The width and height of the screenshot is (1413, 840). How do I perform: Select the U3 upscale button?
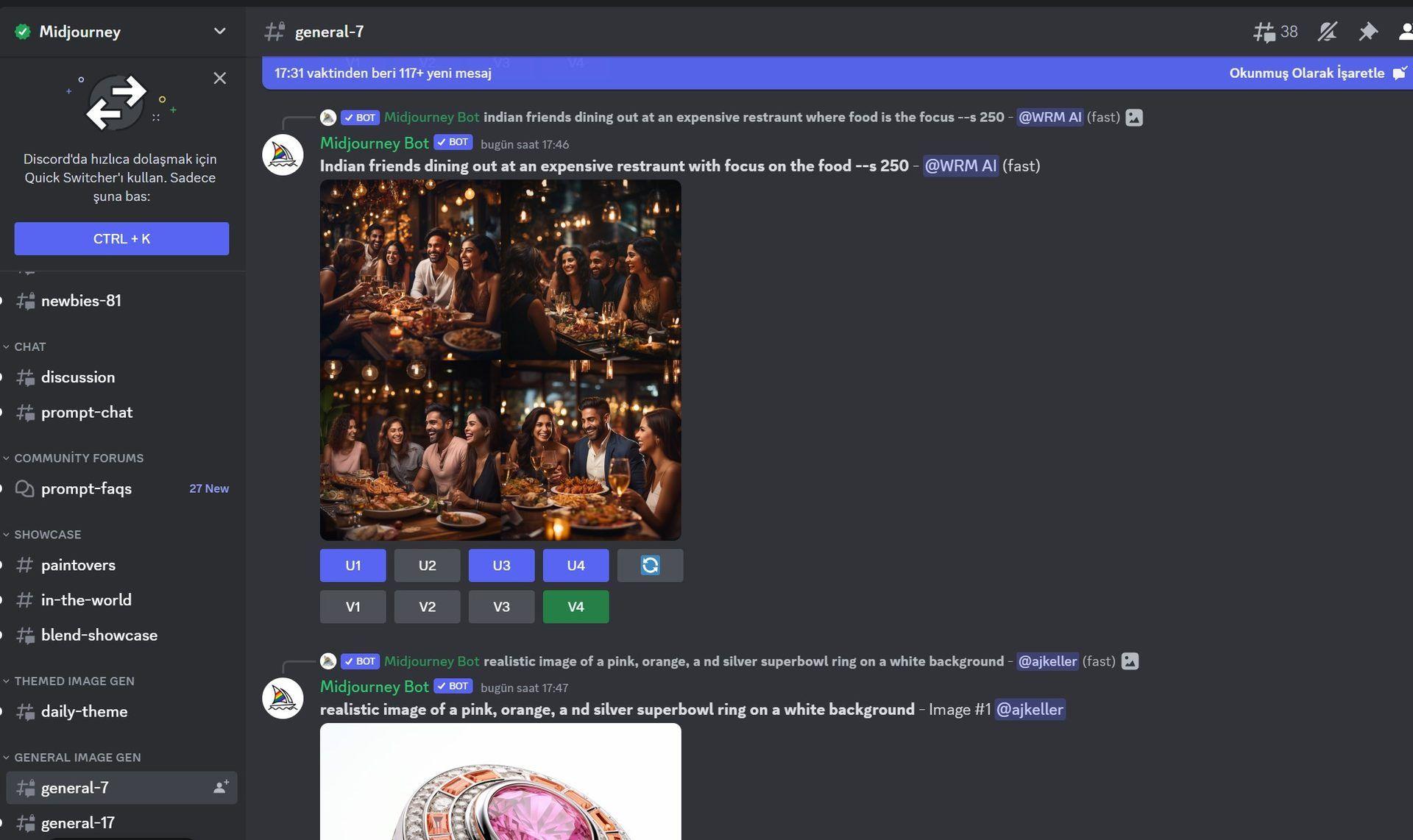[x=501, y=564]
